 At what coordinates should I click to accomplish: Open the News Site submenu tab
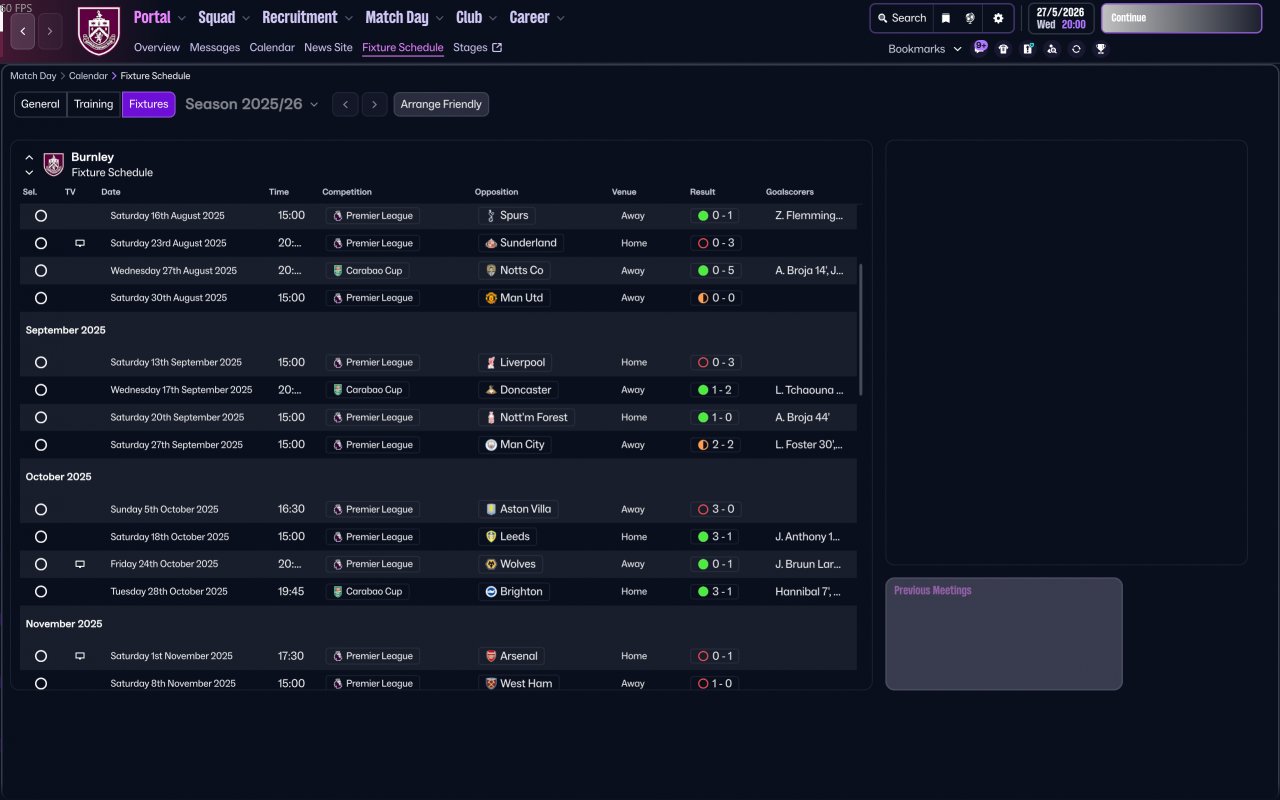[x=328, y=48]
